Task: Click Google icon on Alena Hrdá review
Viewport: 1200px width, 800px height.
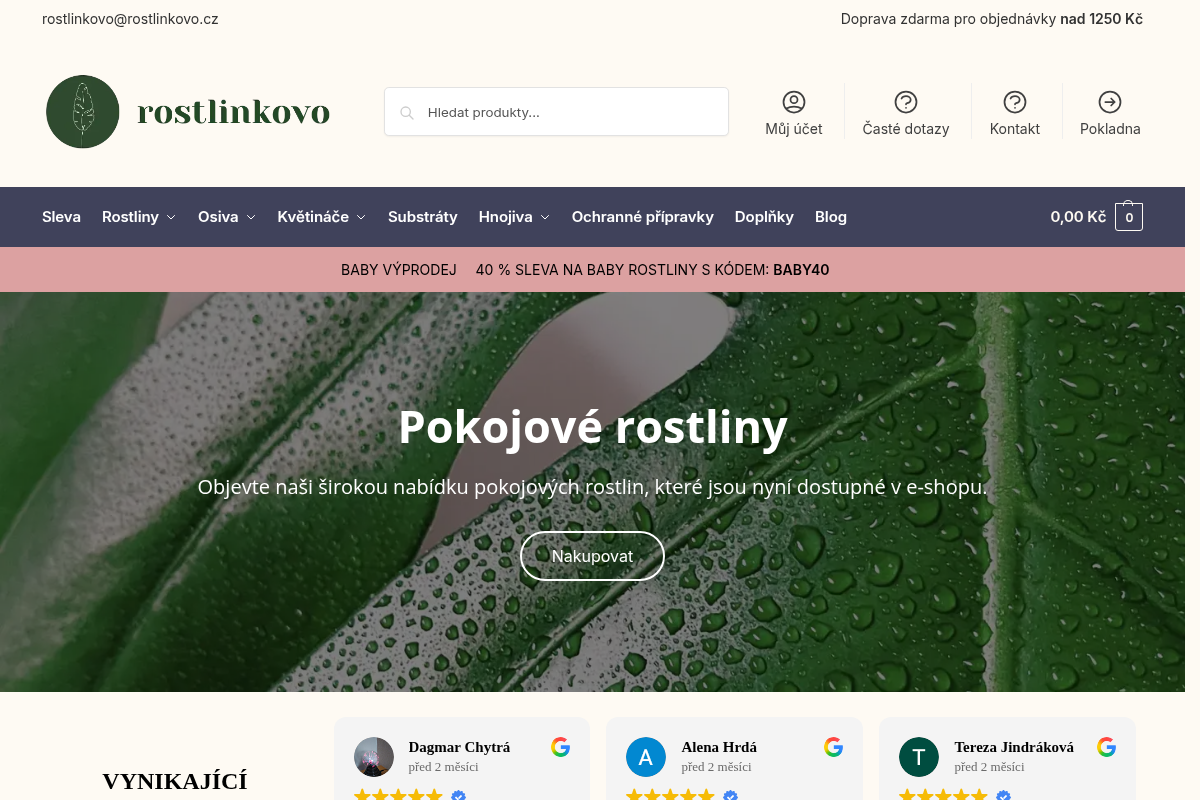Action: (834, 747)
